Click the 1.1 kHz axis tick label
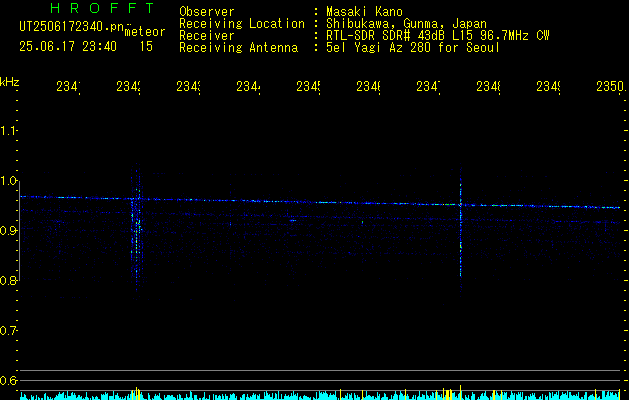Image resolution: width=629 pixels, height=400 pixels. 8,131
